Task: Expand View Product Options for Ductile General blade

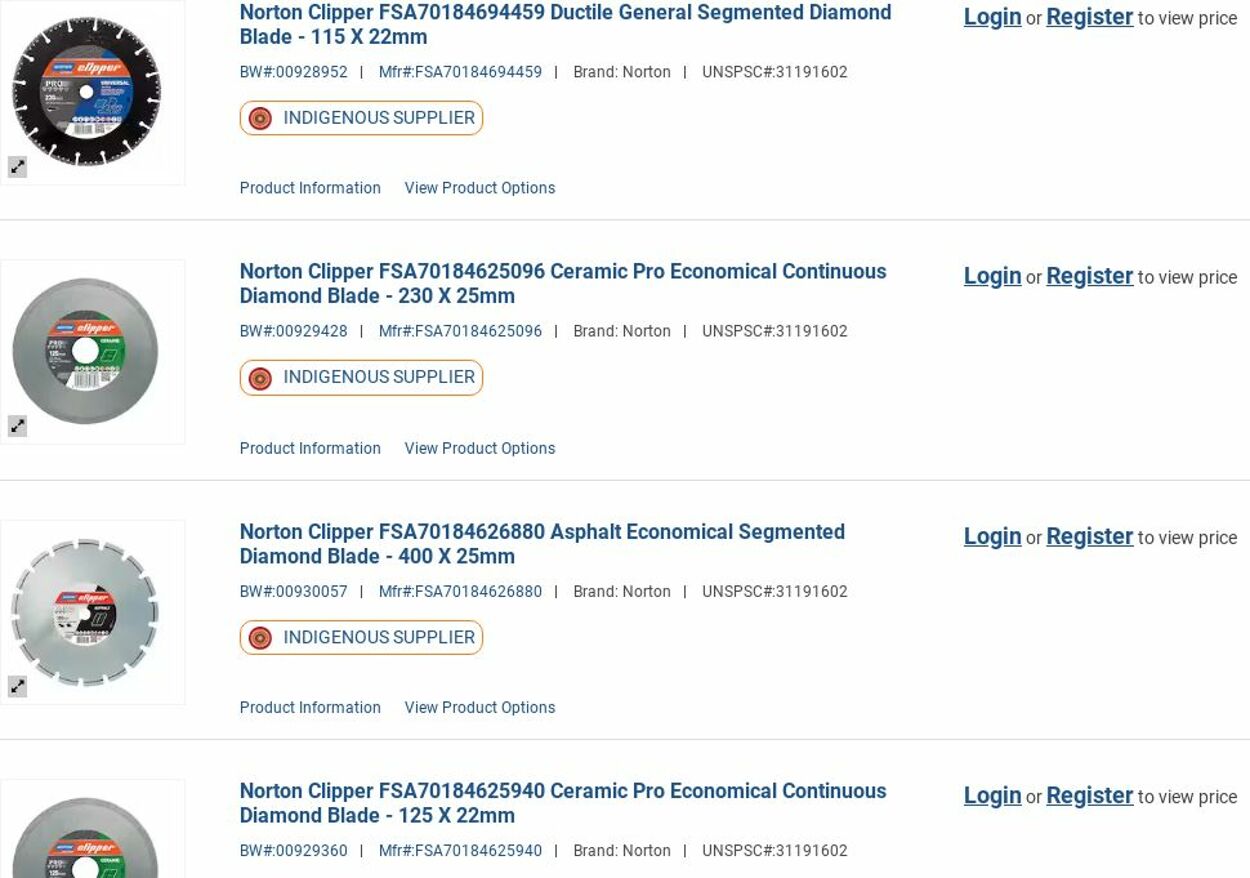Action: click(479, 188)
